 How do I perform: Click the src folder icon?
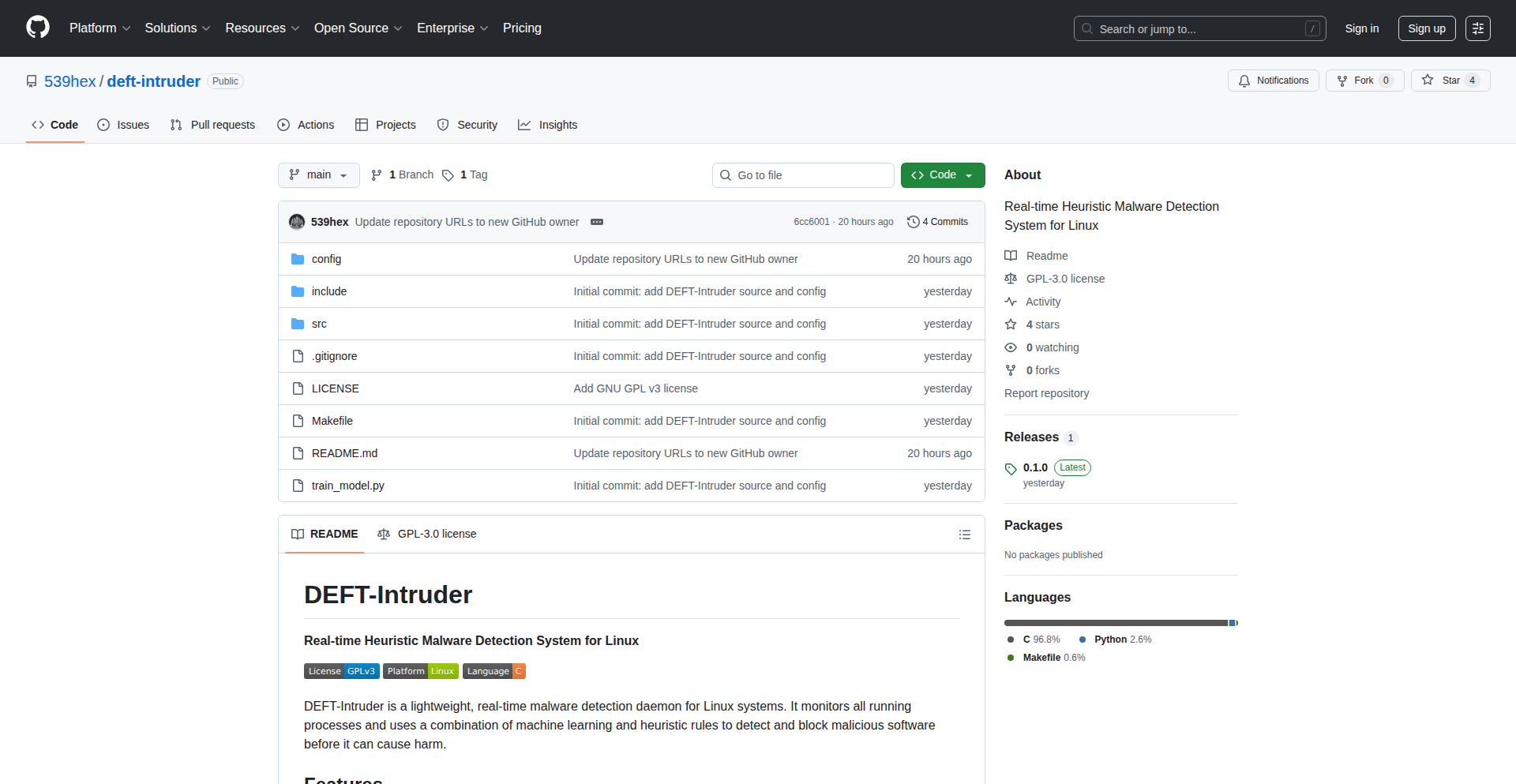(x=298, y=324)
